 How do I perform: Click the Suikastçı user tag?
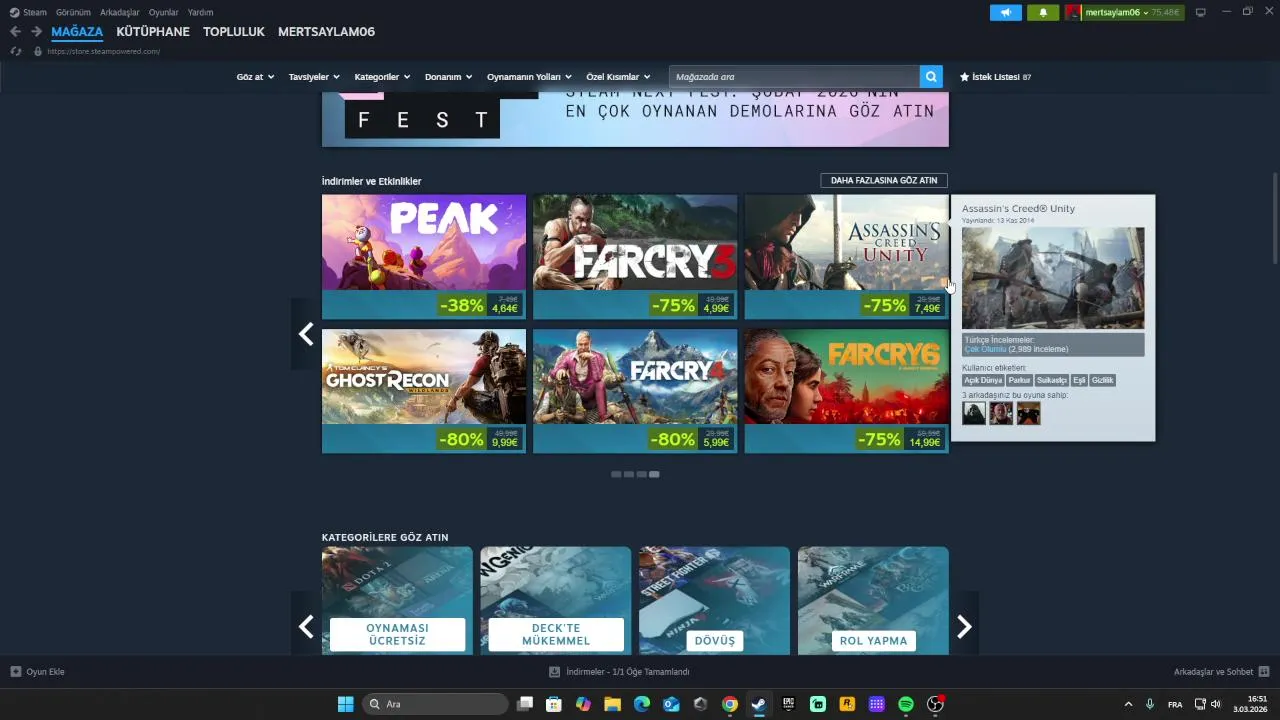point(1051,380)
